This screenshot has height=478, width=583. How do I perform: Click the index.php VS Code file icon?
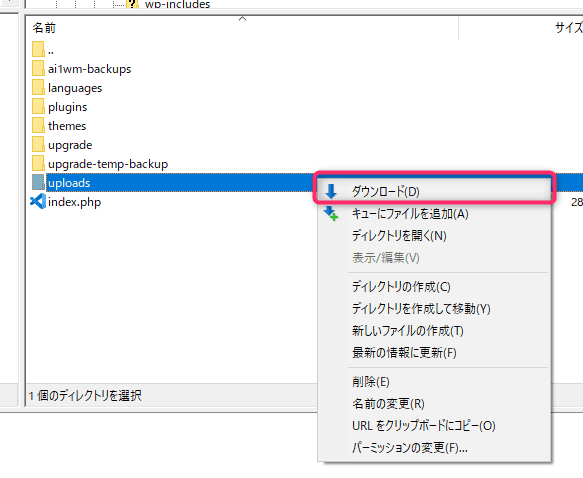pos(38,202)
